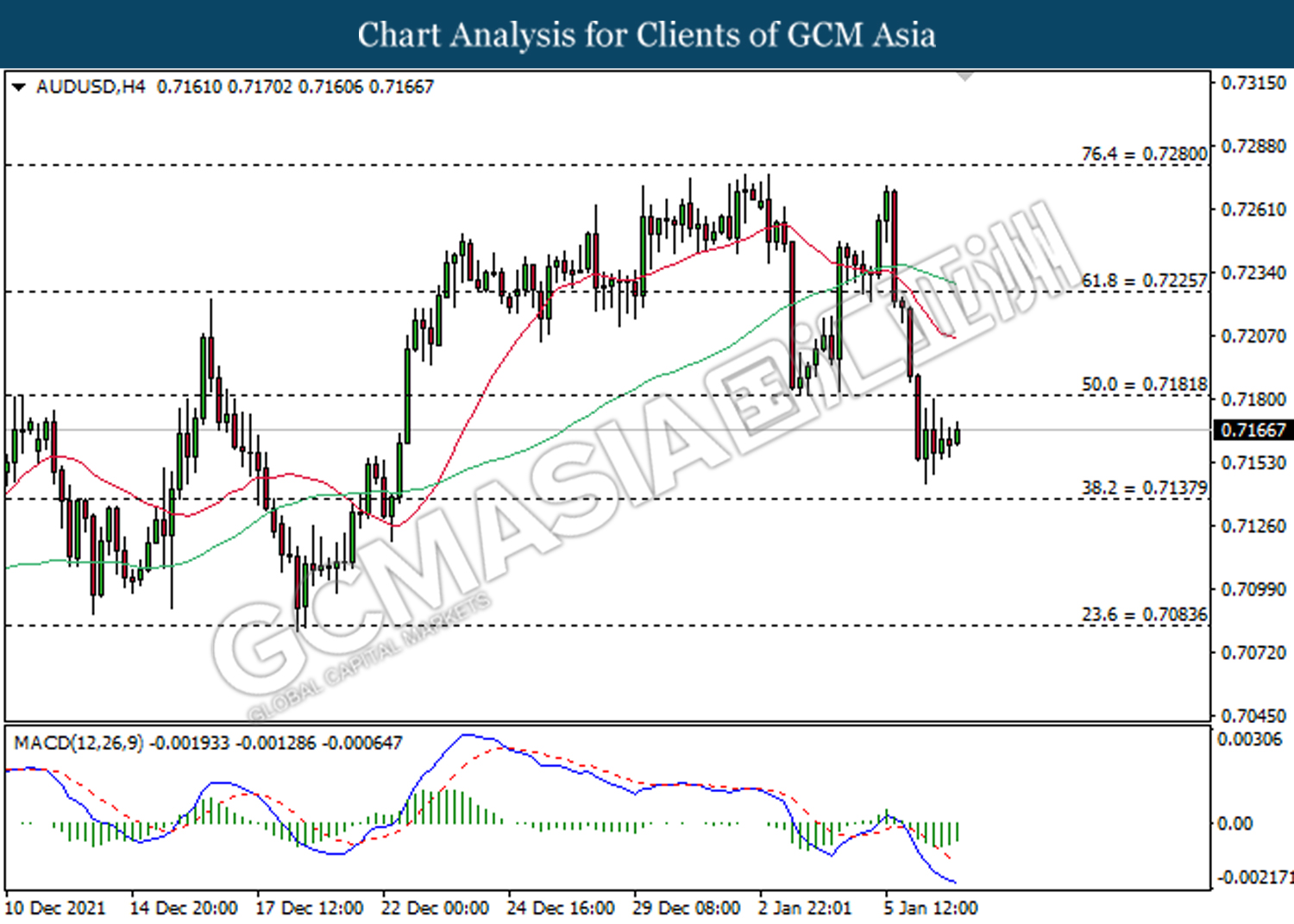
Task: Click the 23.6 = 0.70836 Fibonacci label
Action: click(1144, 614)
